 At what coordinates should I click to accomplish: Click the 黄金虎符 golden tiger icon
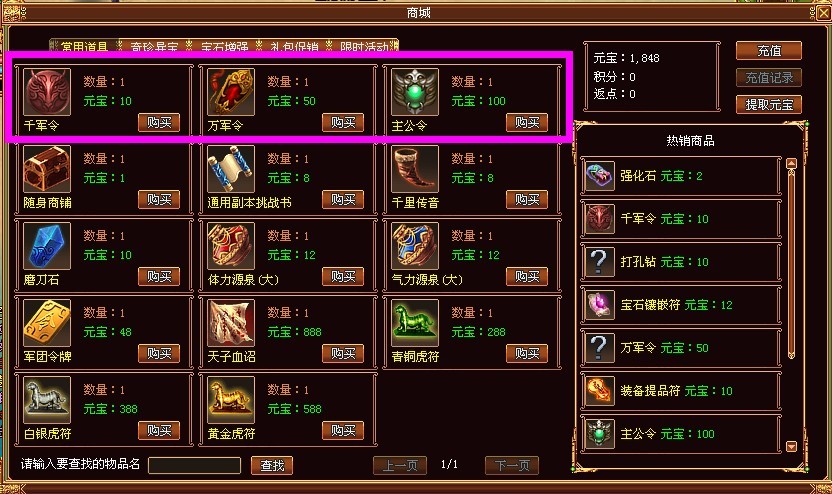click(x=231, y=400)
